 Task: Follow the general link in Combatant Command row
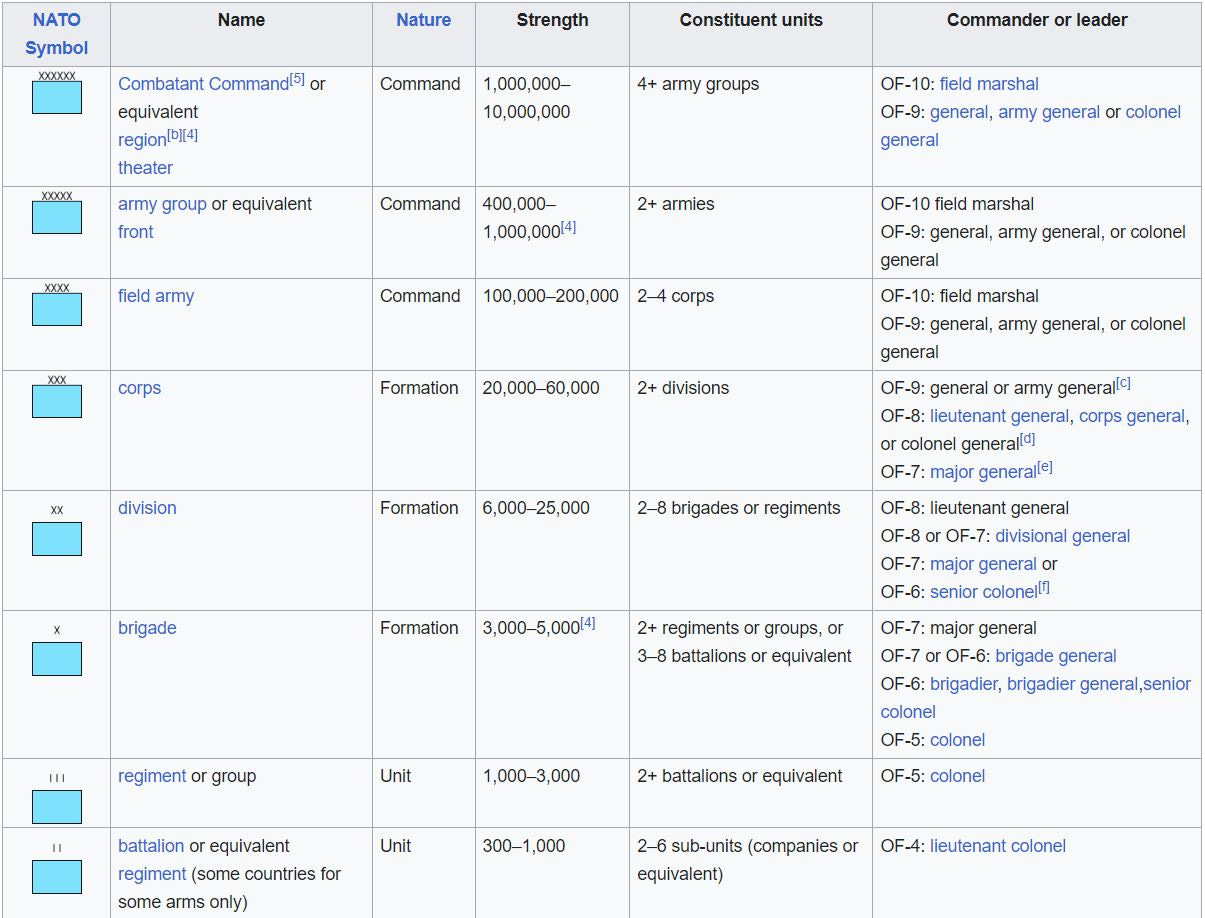pyautogui.click(x=959, y=112)
